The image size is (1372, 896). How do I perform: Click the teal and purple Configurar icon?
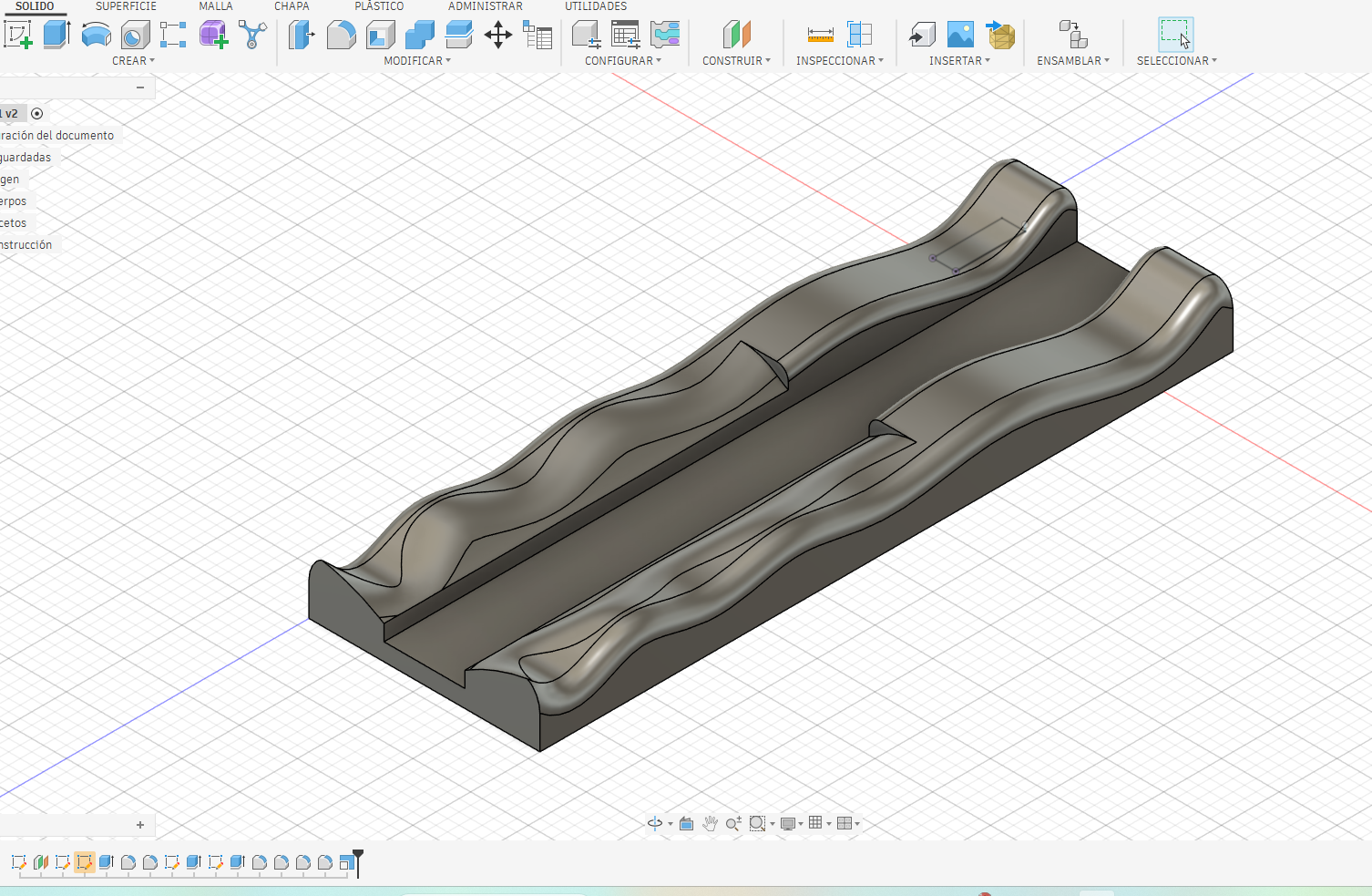click(665, 35)
